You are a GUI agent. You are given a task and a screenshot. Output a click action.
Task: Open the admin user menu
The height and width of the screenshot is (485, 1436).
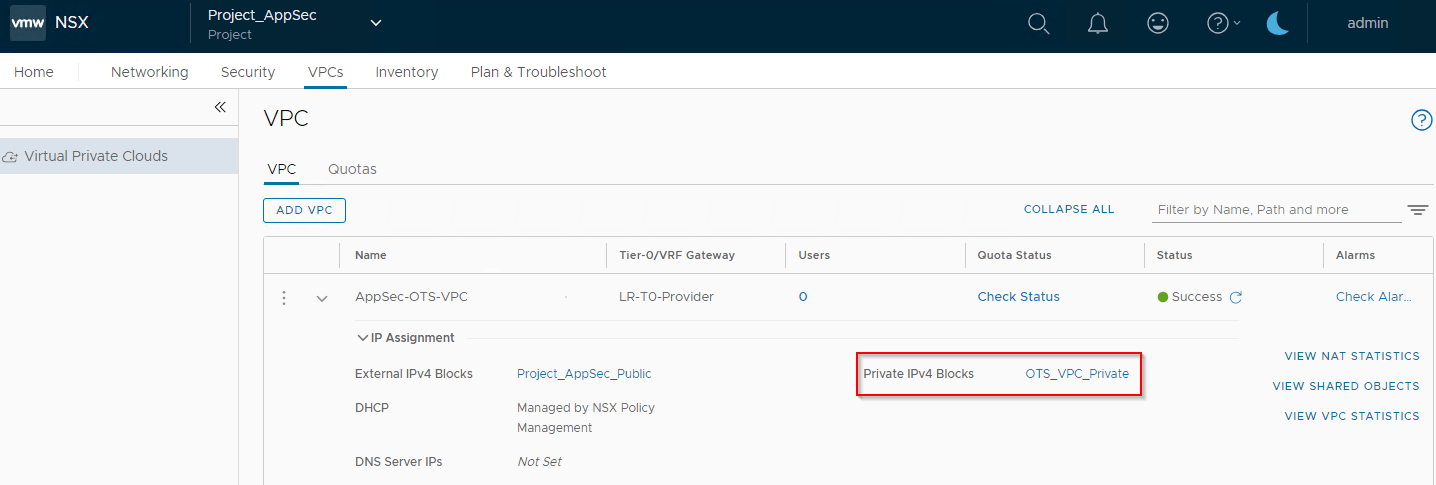coord(1368,23)
